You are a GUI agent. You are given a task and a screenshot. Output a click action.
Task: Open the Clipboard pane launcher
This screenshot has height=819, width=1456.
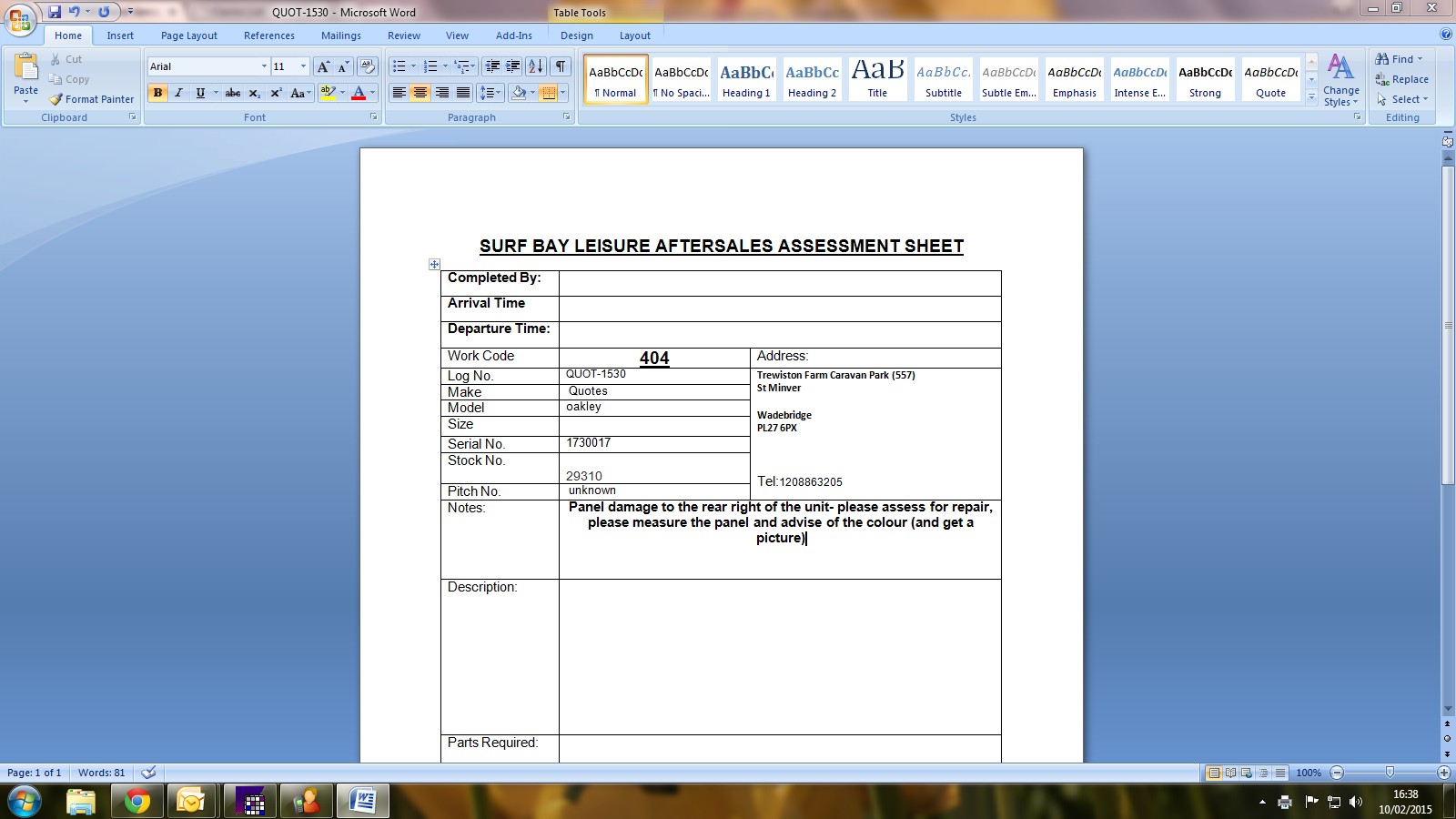[132, 117]
